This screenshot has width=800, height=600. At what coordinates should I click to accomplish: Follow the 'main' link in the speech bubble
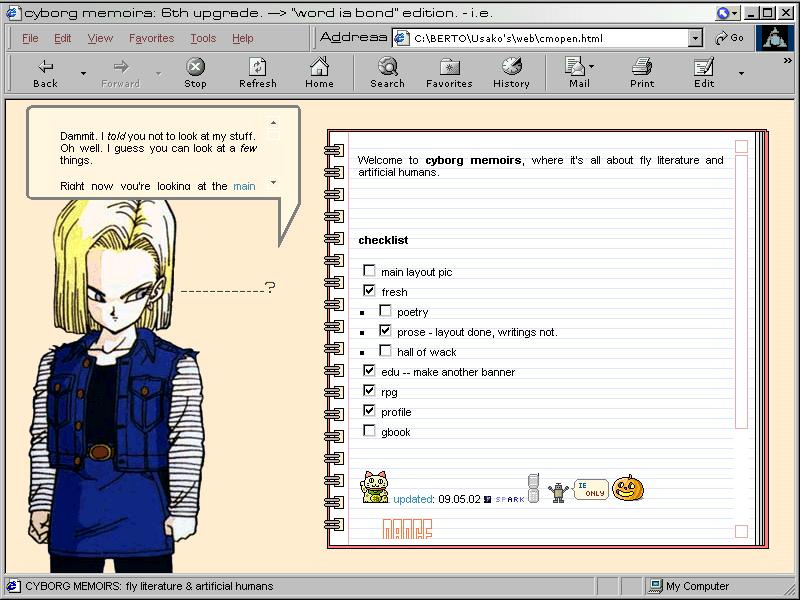[244, 186]
